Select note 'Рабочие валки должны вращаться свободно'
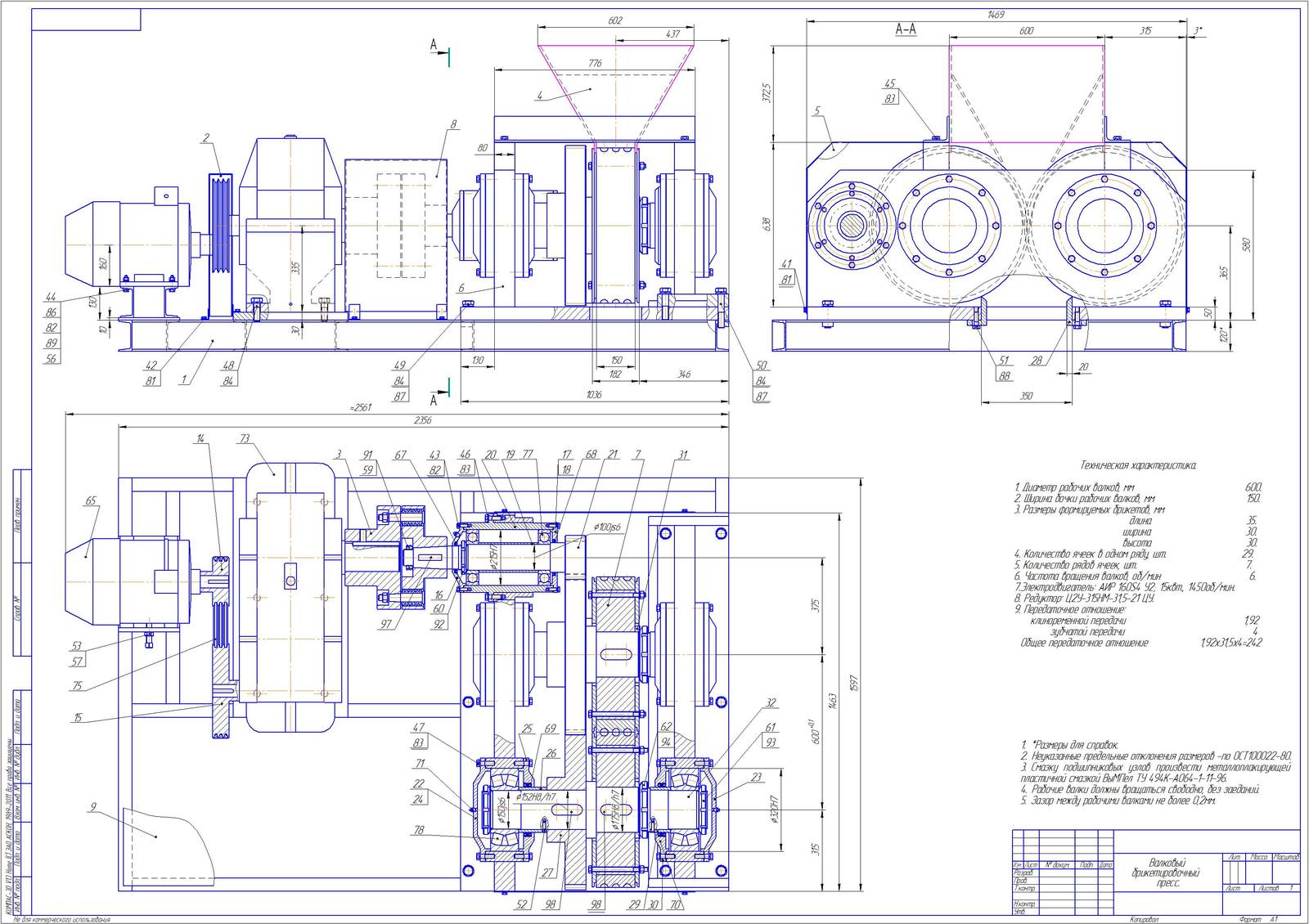 pyautogui.click(x=1140, y=790)
